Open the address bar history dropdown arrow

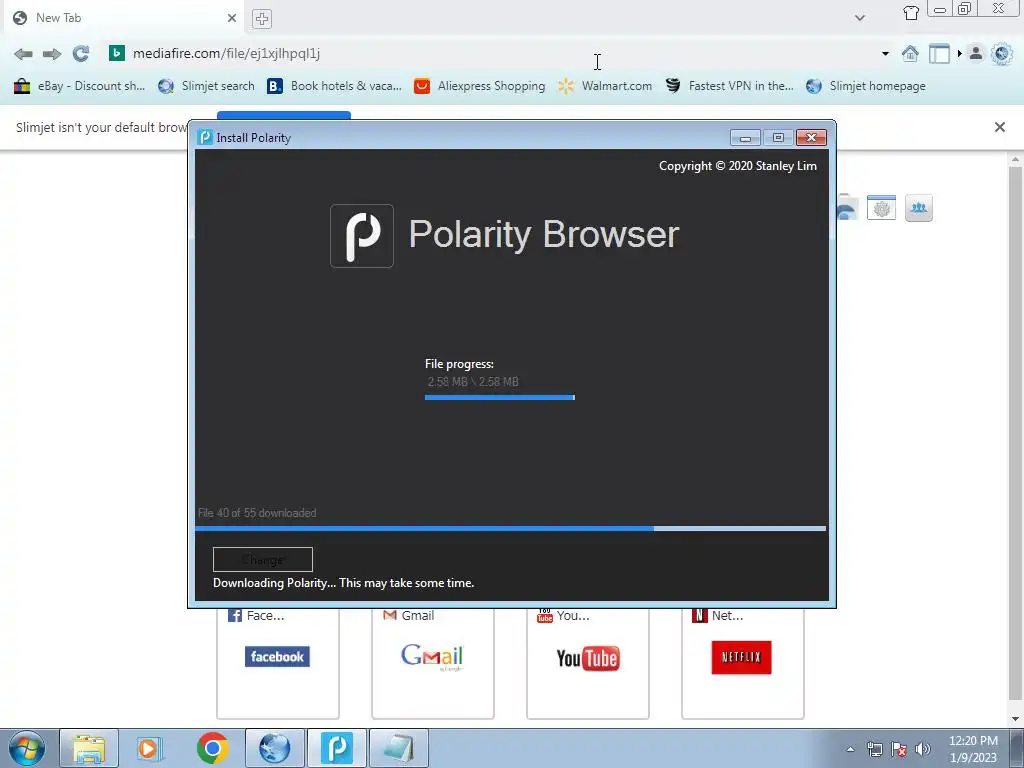[885, 54]
